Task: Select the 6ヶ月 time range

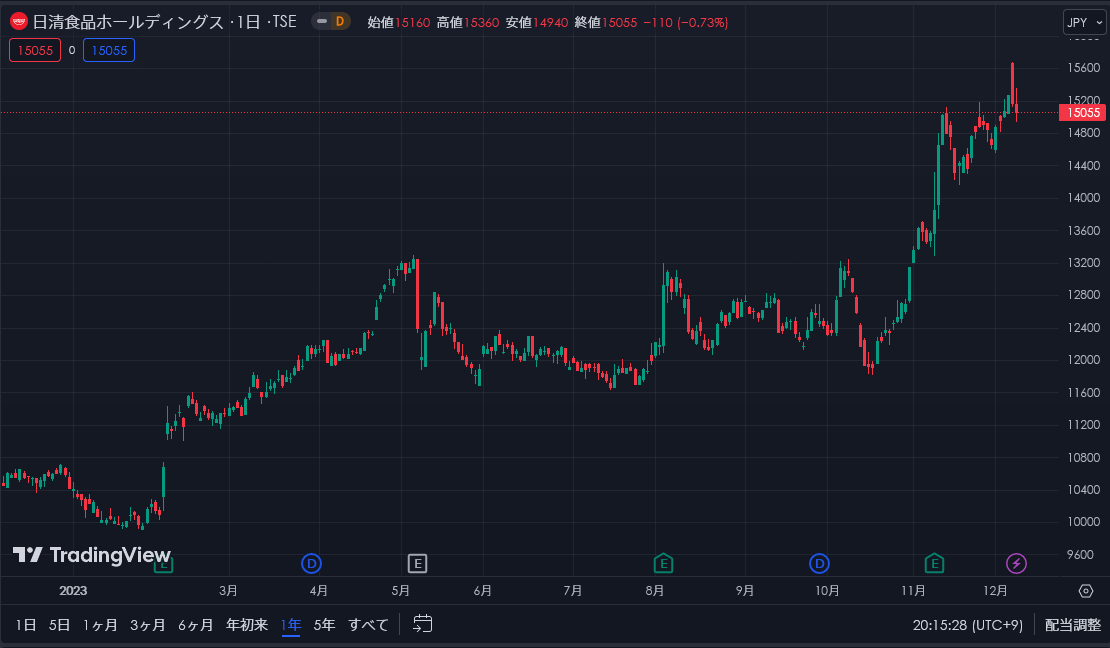Action: 195,625
